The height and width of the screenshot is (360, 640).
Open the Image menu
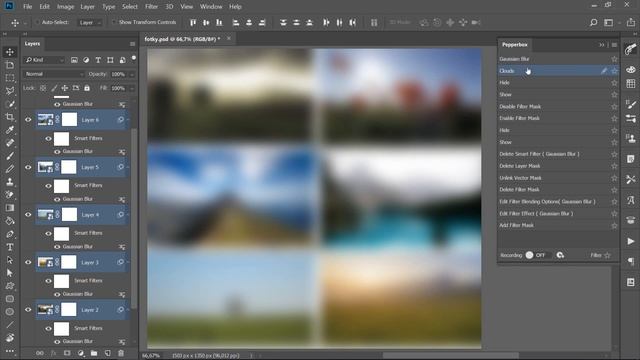point(65,7)
